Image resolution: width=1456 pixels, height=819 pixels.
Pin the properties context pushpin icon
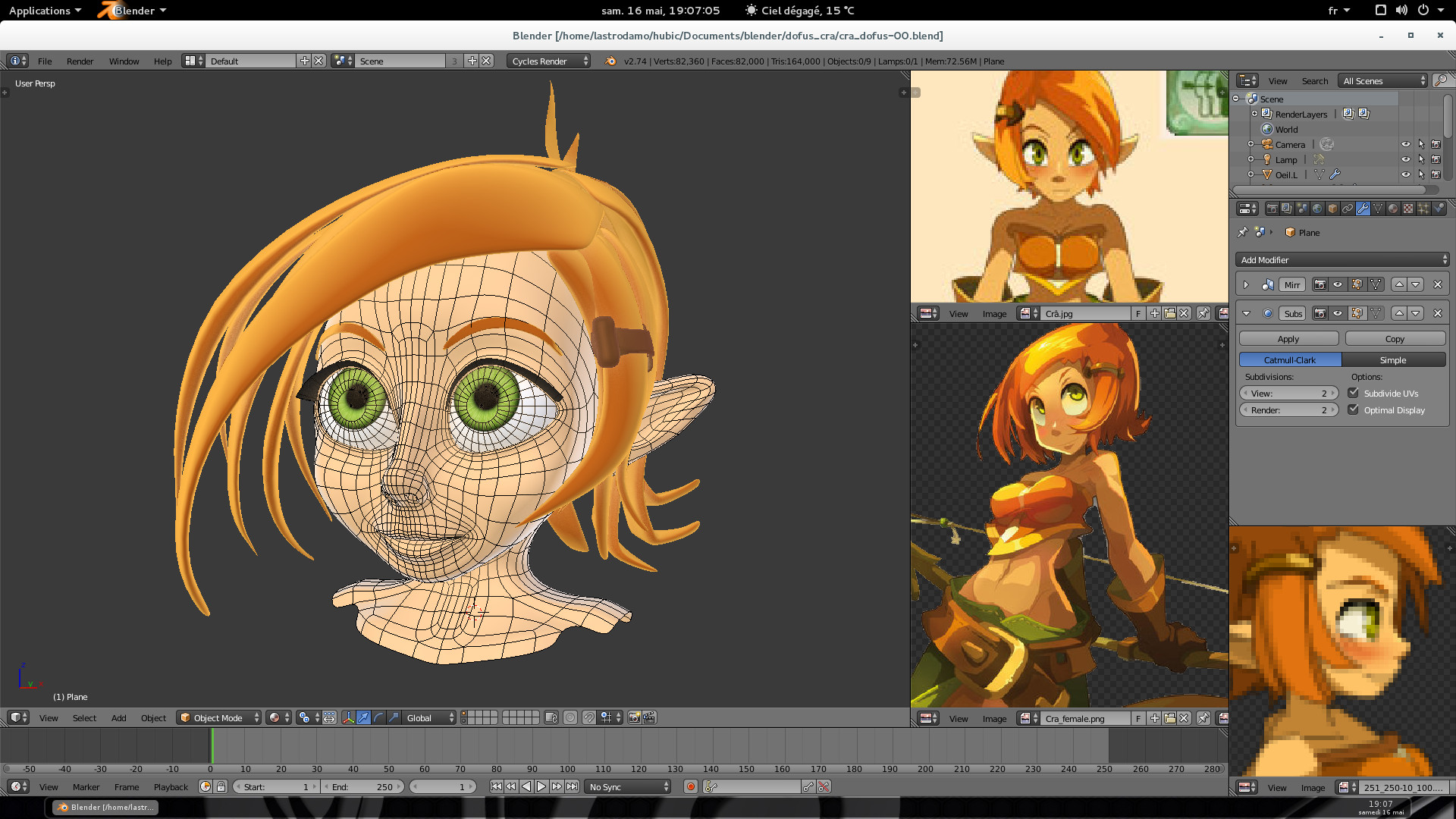pos(1242,232)
